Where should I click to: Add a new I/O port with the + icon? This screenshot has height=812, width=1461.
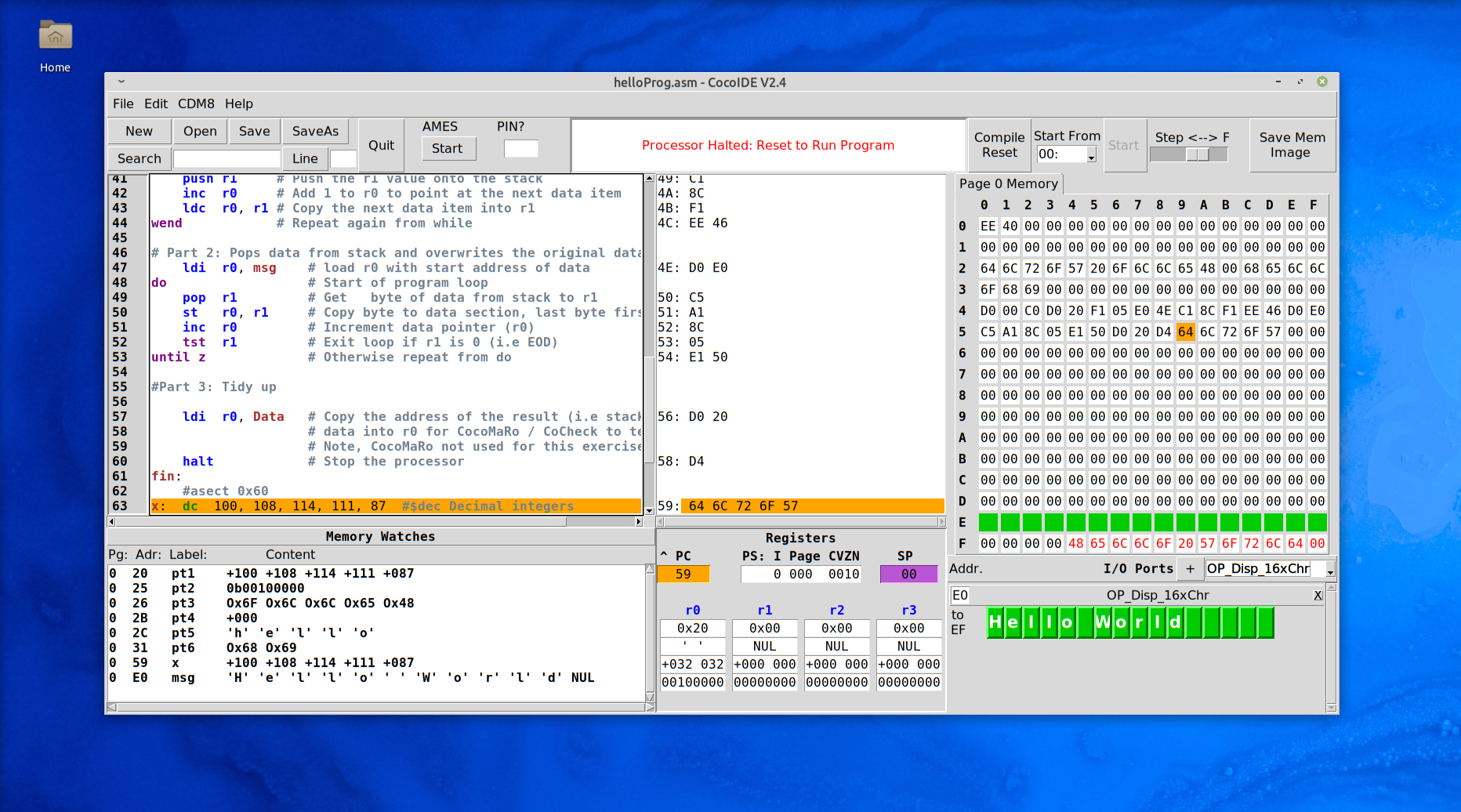tap(1191, 568)
